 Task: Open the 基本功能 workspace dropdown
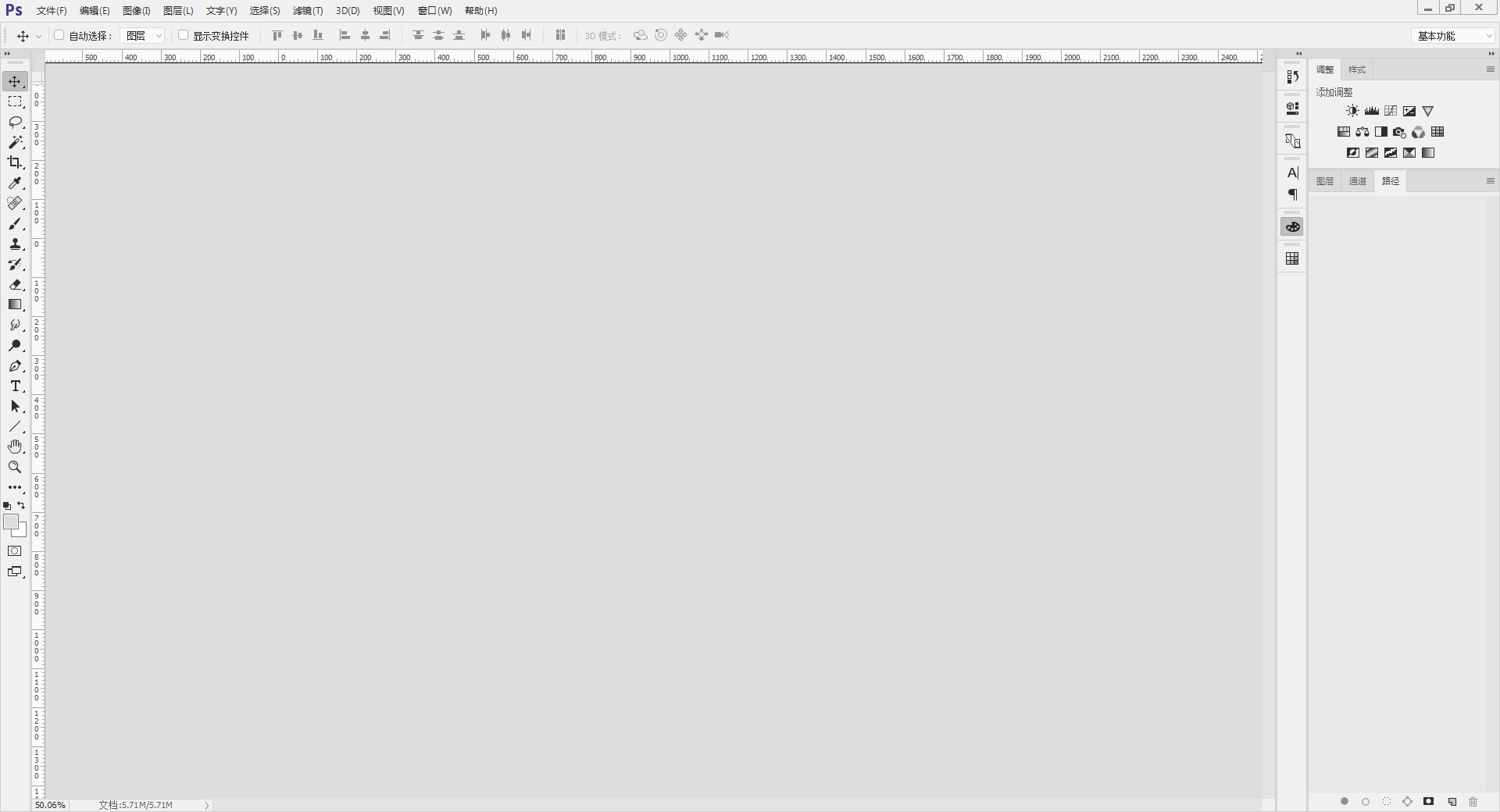click(x=1452, y=36)
